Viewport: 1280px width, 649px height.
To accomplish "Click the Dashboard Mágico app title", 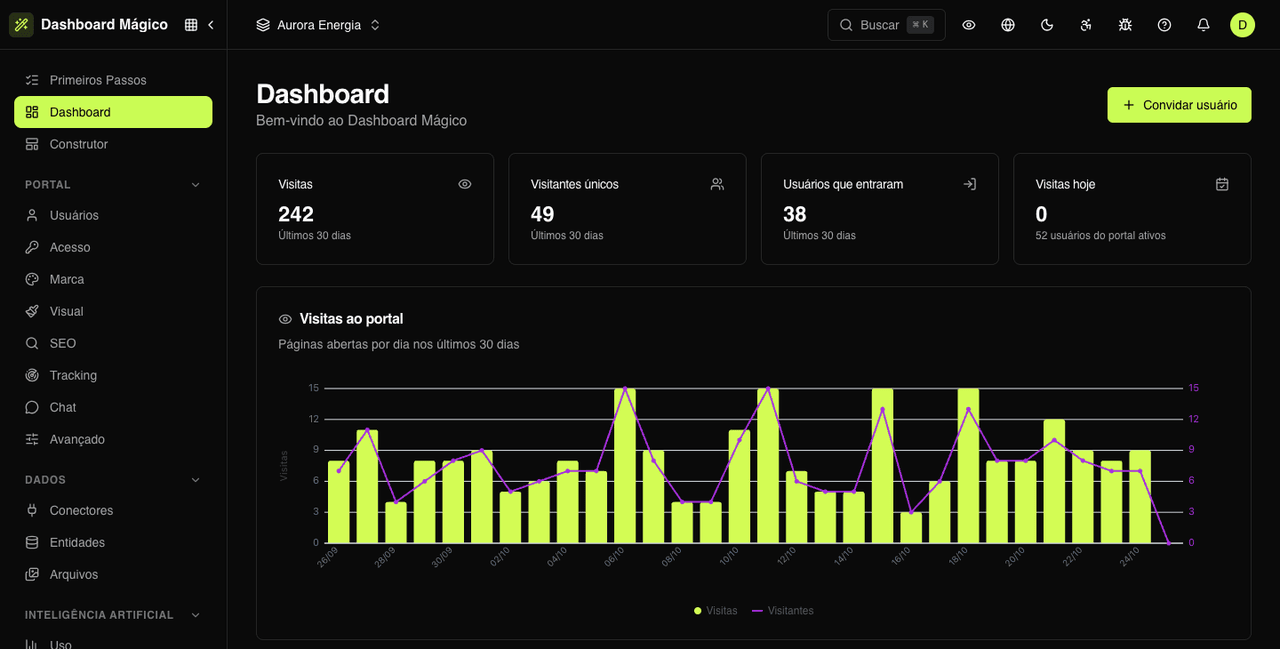I will (104, 25).
